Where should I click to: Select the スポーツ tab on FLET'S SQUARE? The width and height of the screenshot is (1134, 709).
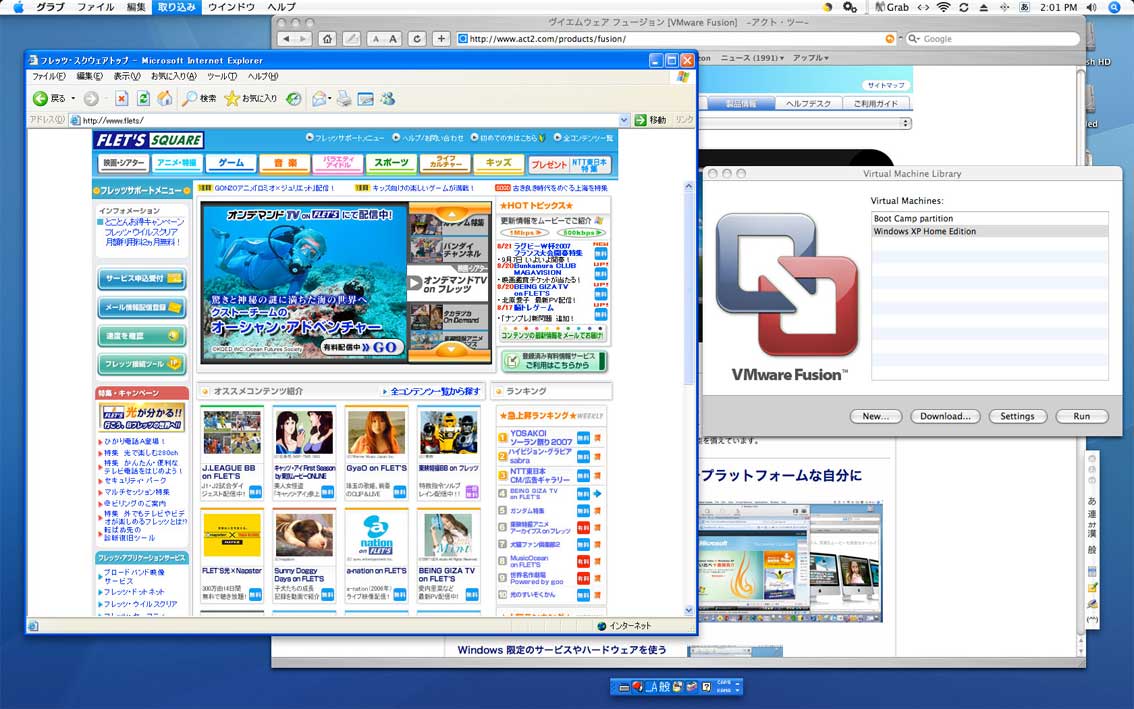391,163
